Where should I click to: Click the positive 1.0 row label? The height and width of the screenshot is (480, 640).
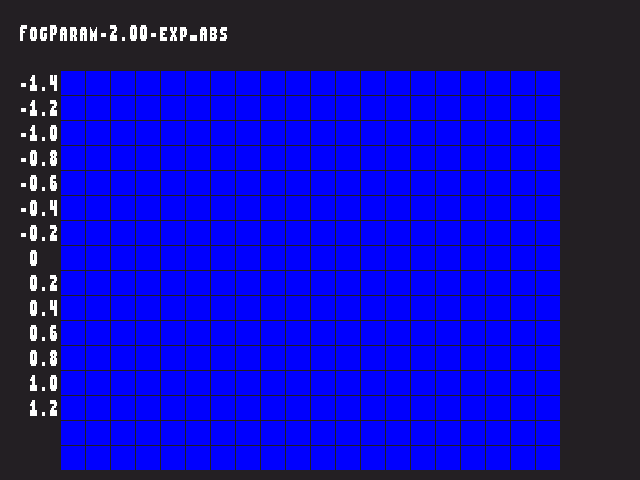[44, 383]
